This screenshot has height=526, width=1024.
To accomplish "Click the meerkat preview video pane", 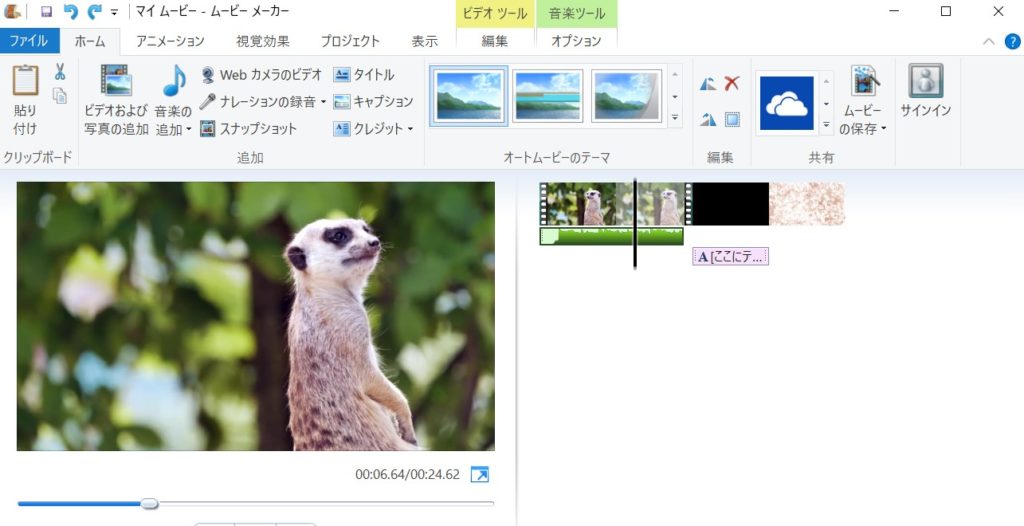I will click(x=255, y=316).
